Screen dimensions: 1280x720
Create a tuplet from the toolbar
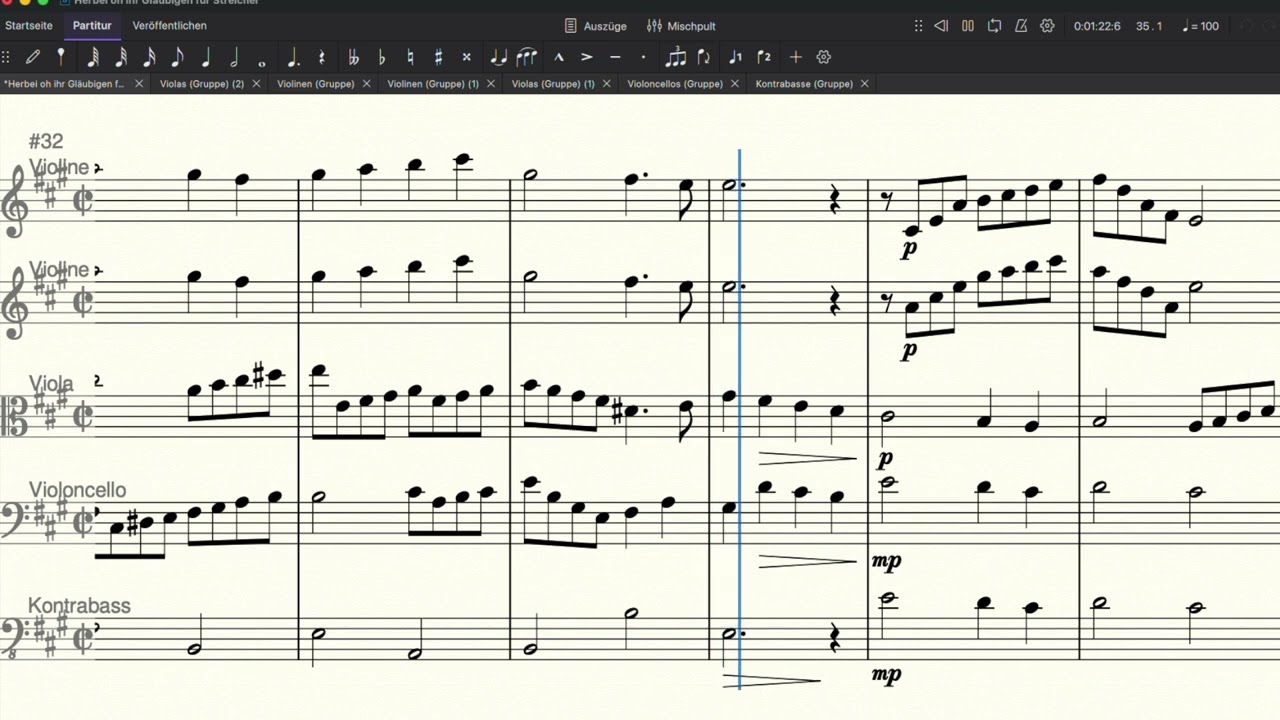(x=676, y=57)
